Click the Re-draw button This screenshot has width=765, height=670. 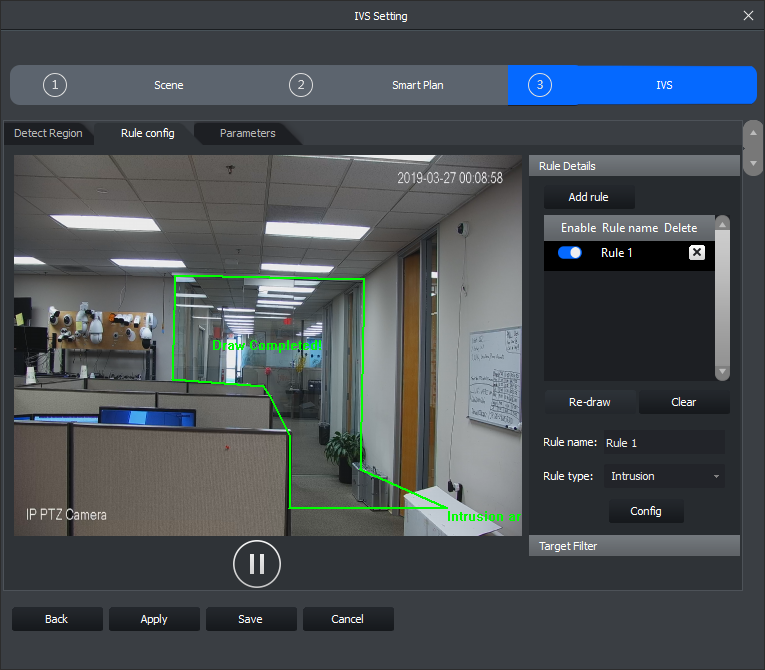click(x=590, y=402)
